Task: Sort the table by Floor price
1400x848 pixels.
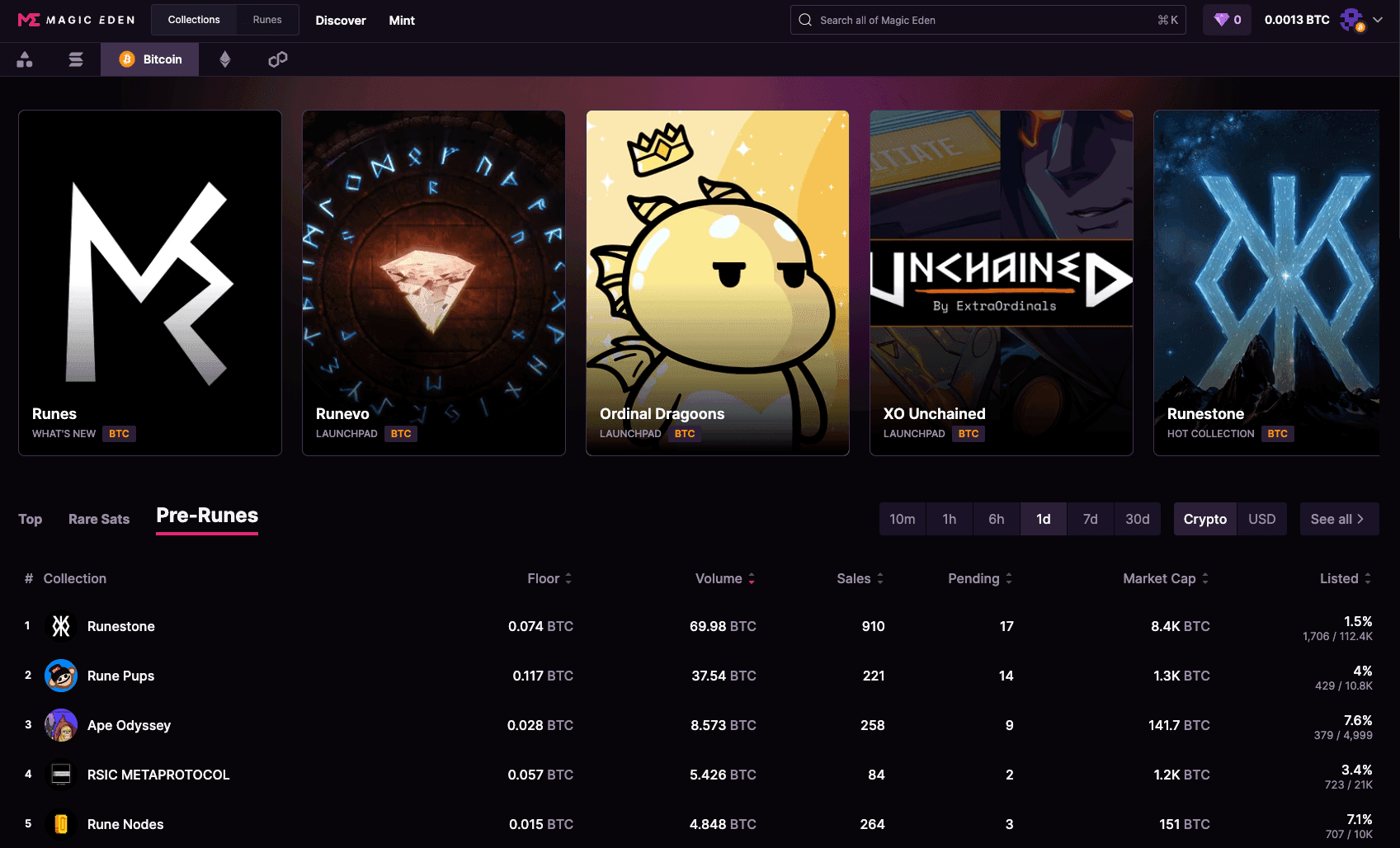Action: (549, 578)
